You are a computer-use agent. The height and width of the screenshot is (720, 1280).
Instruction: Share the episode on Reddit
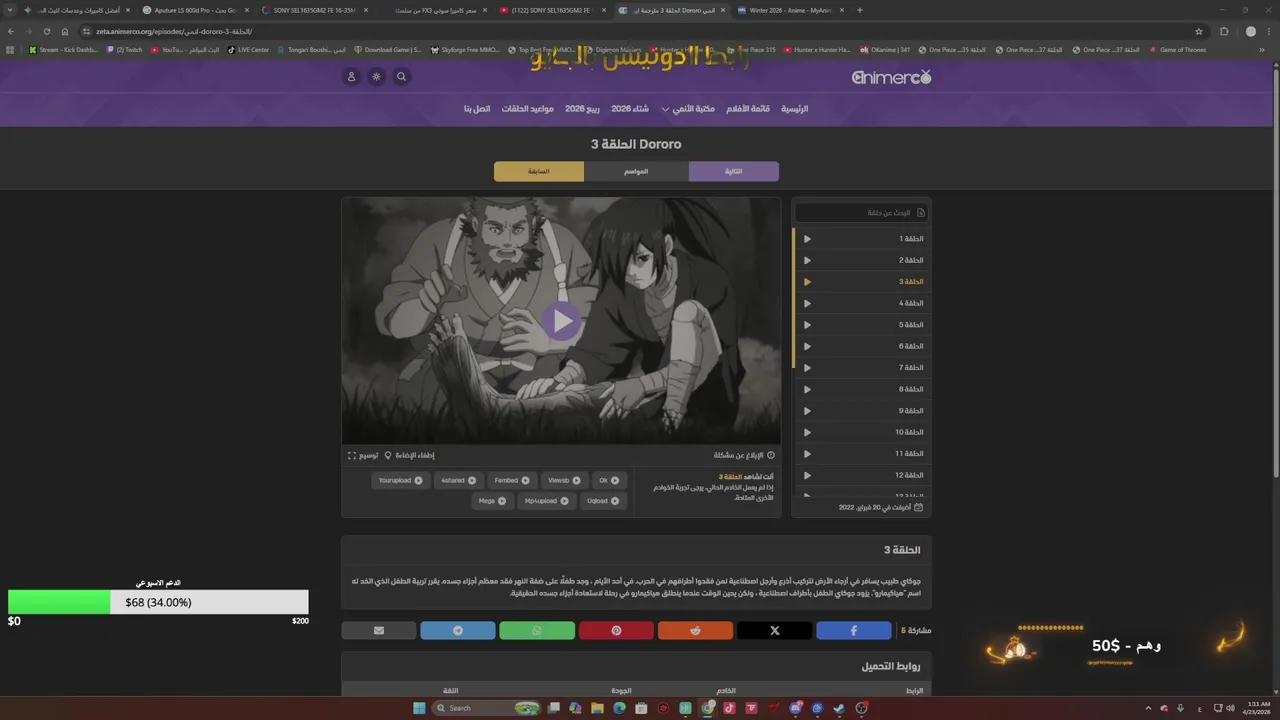tap(695, 631)
